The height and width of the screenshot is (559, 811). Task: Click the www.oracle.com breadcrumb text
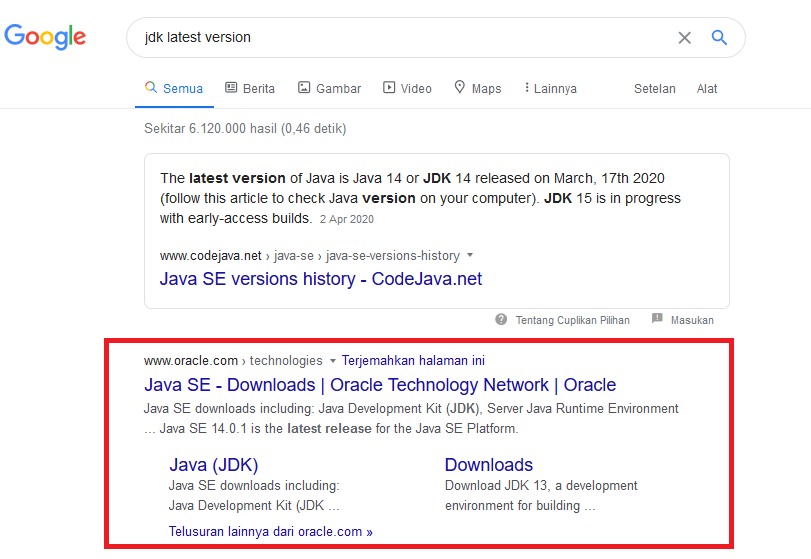point(191,360)
